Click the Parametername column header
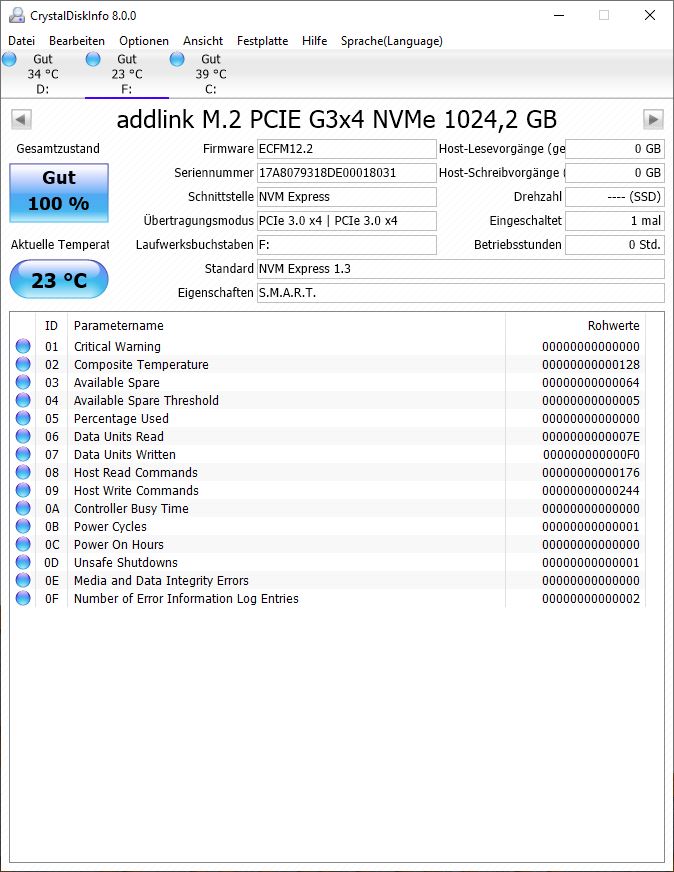 pyautogui.click(x=286, y=325)
